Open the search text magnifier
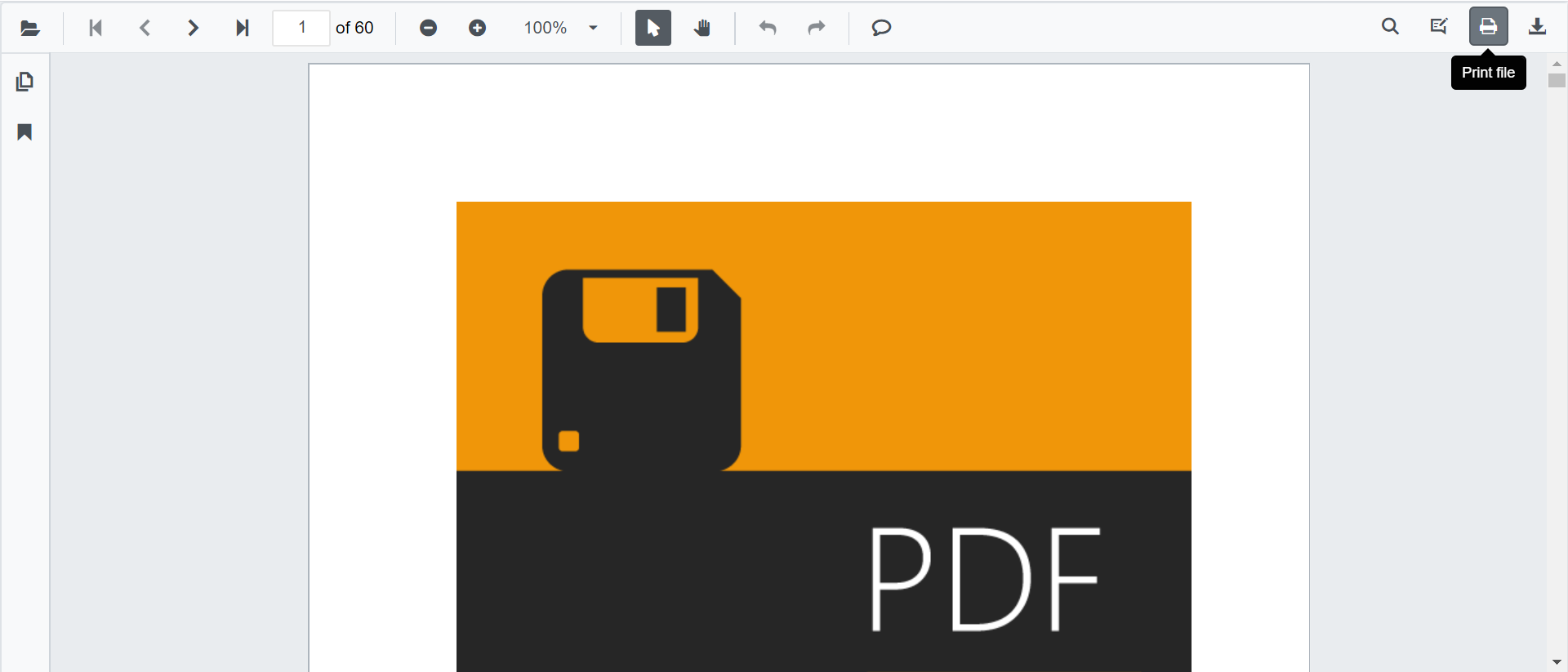This screenshot has width=1568, height=672. [x=1390, y=26]
